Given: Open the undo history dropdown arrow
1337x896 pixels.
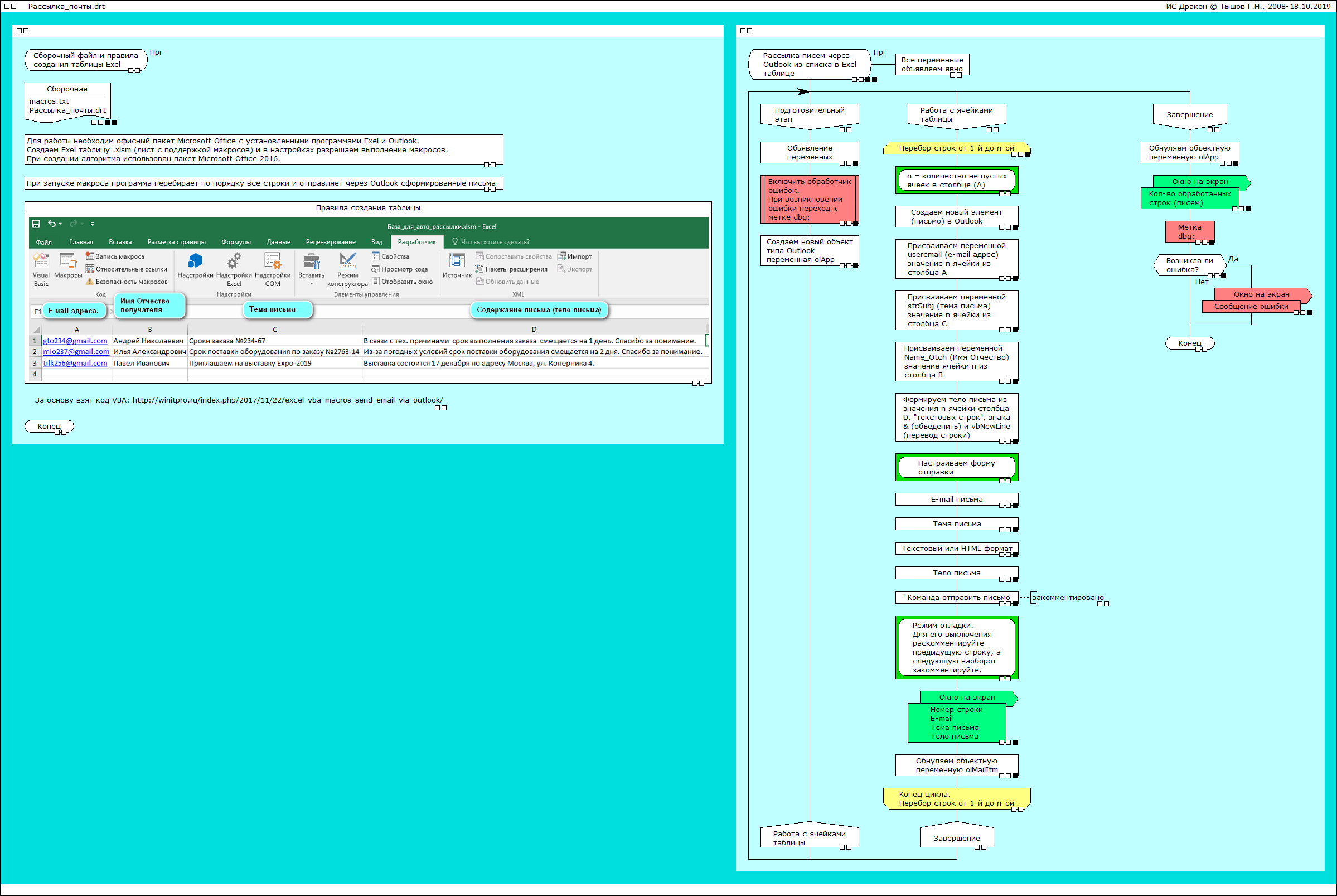Looking at the screenshot, I should [x=61, y=224].
